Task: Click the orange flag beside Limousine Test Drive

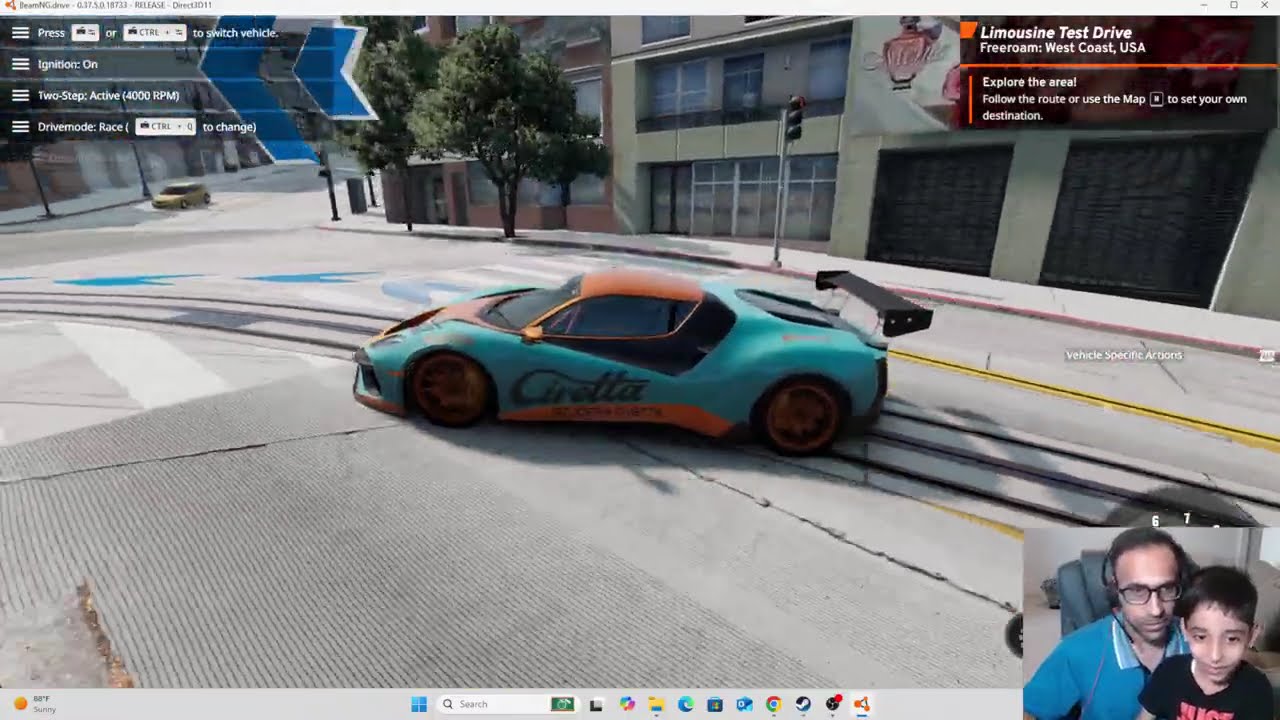Action: (968, 32)
